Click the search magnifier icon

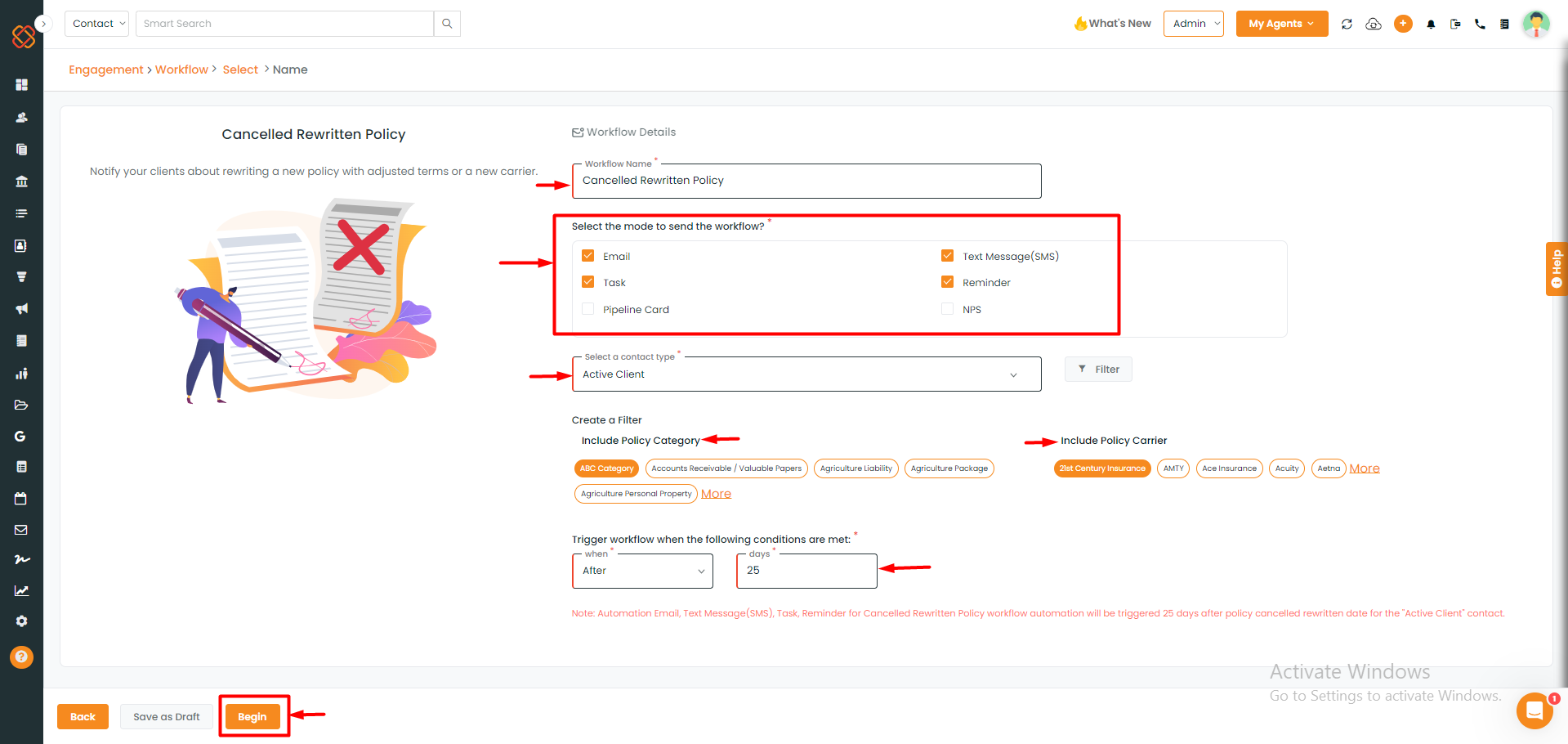(447, 24)
